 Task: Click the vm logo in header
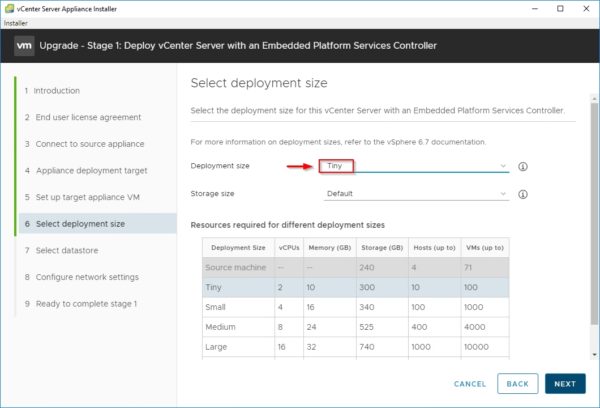click(24, 46)
